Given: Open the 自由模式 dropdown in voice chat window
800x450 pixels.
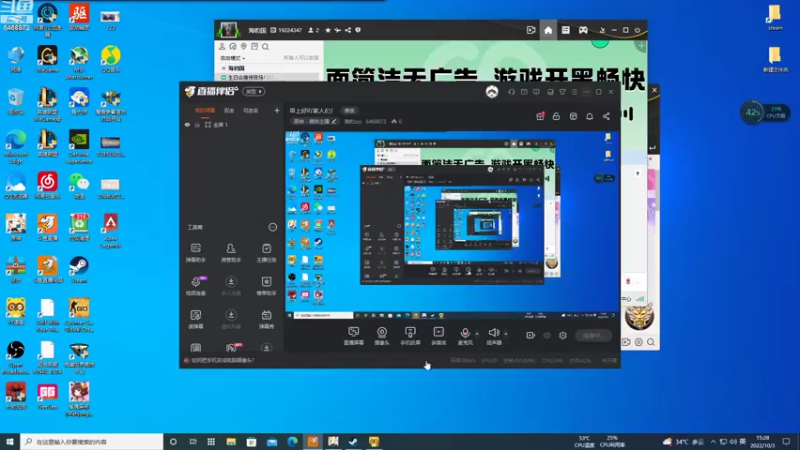Looking at the screenshot, I should click(x=232, y=58).
